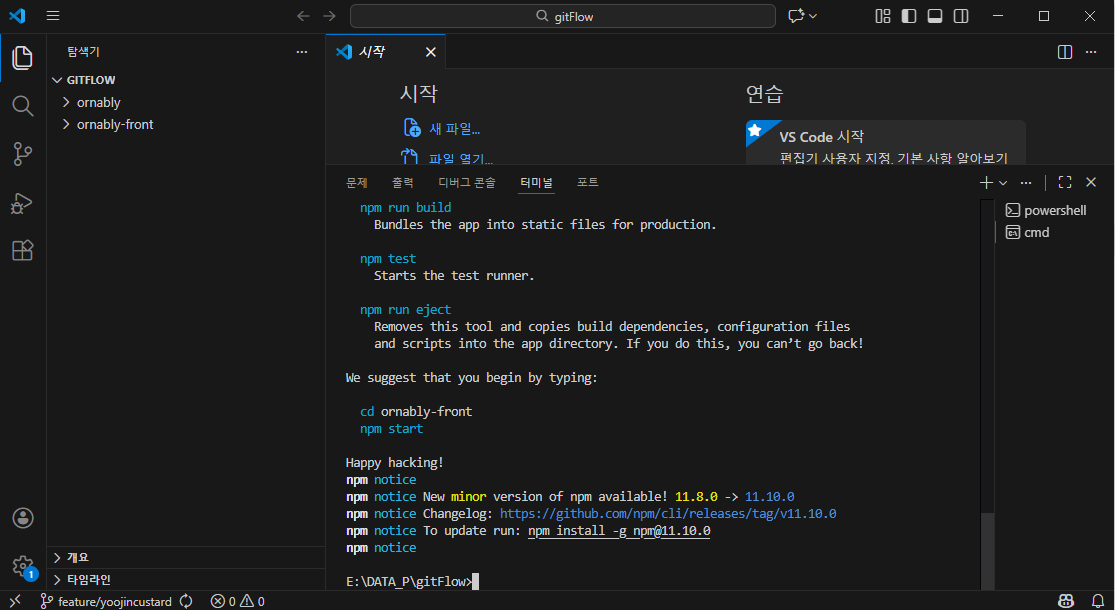Switch to the 출력 panel tab
This screenshot has height=610, width=1115.
click(x=402, y=183)
